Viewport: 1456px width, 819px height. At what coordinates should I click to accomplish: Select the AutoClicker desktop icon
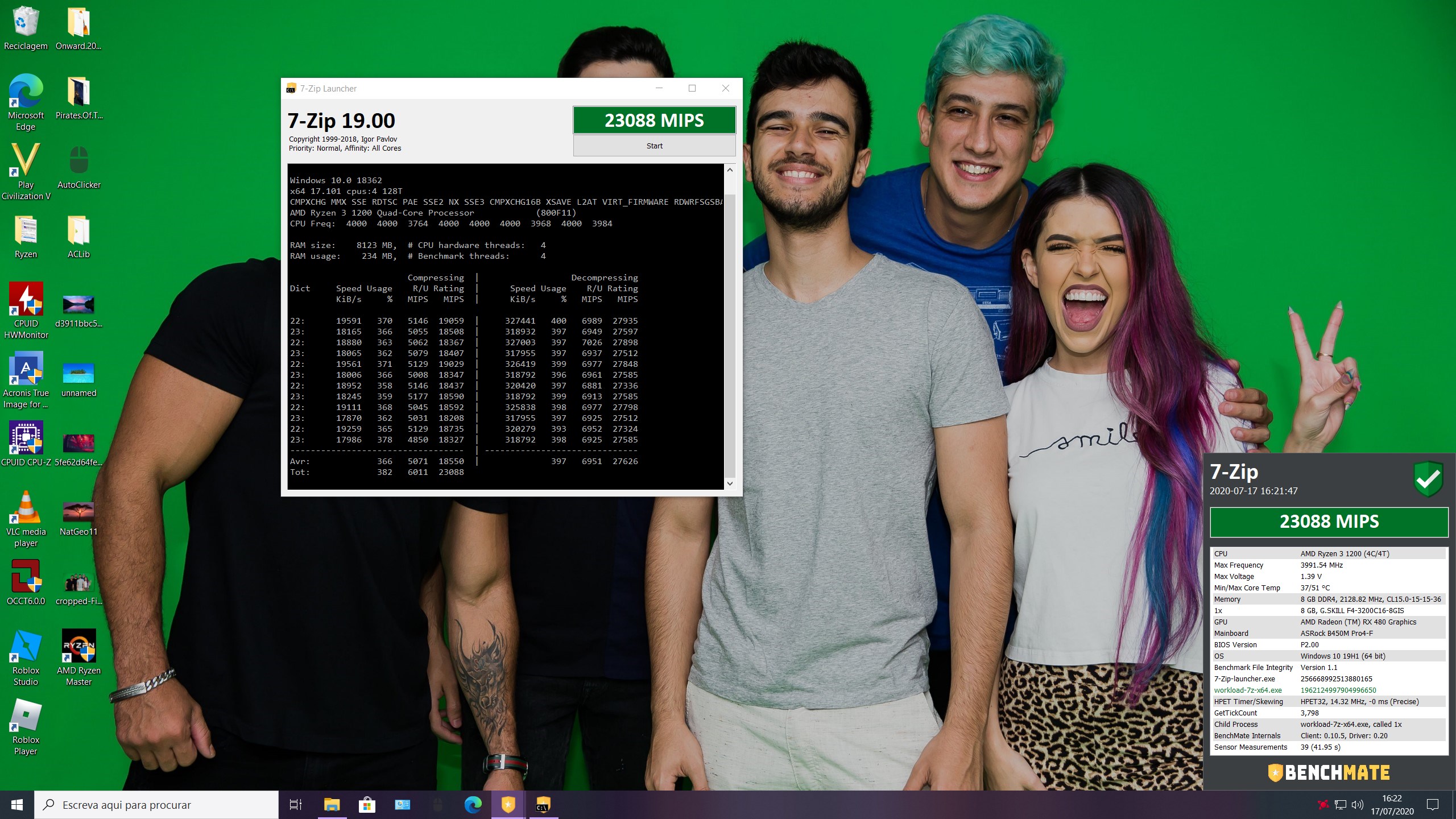coord(78,167)
